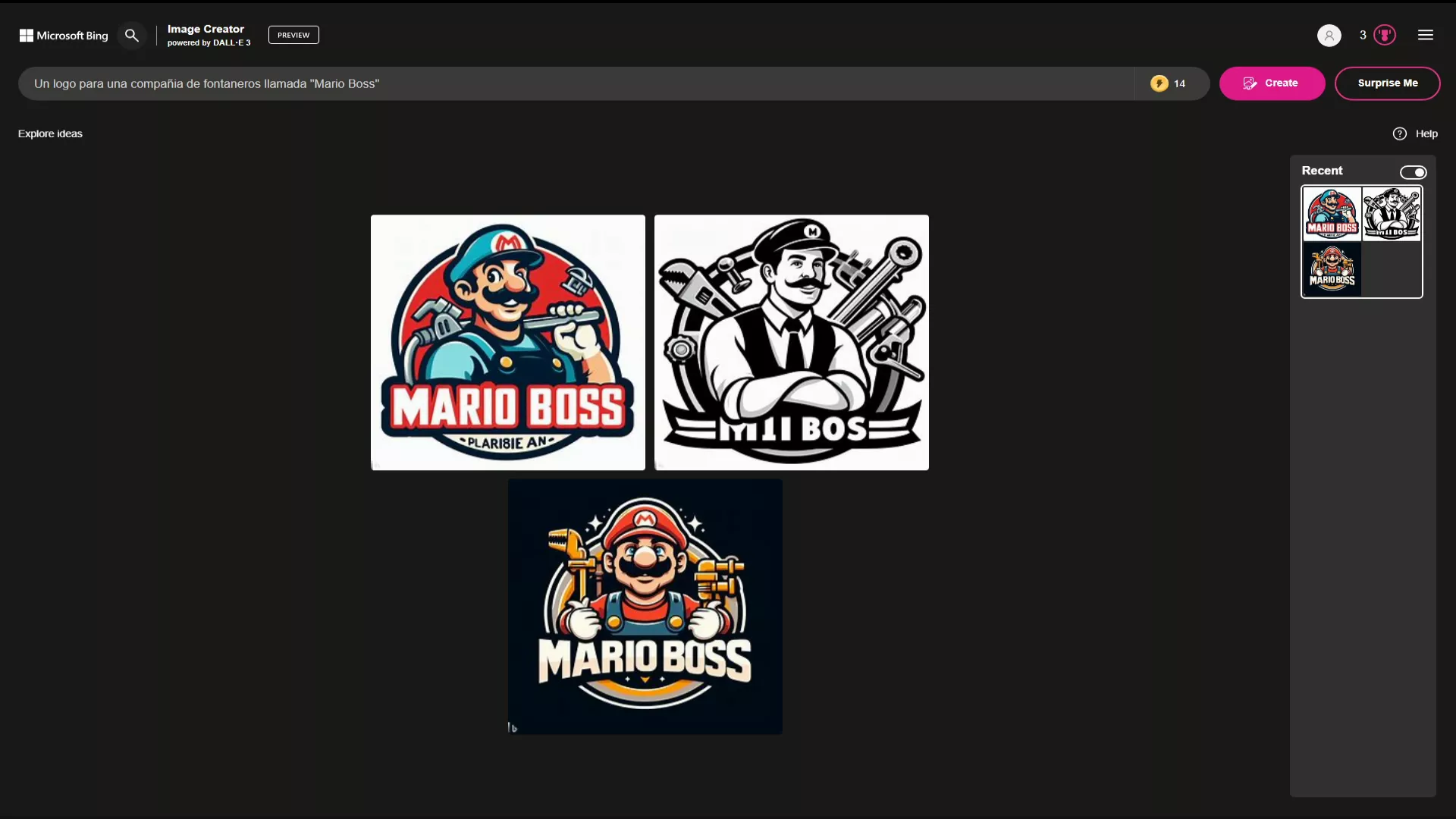The image size is (1456, 819).
Task: Open the black-and-white plumber logo image
Action: click(791, 342)
